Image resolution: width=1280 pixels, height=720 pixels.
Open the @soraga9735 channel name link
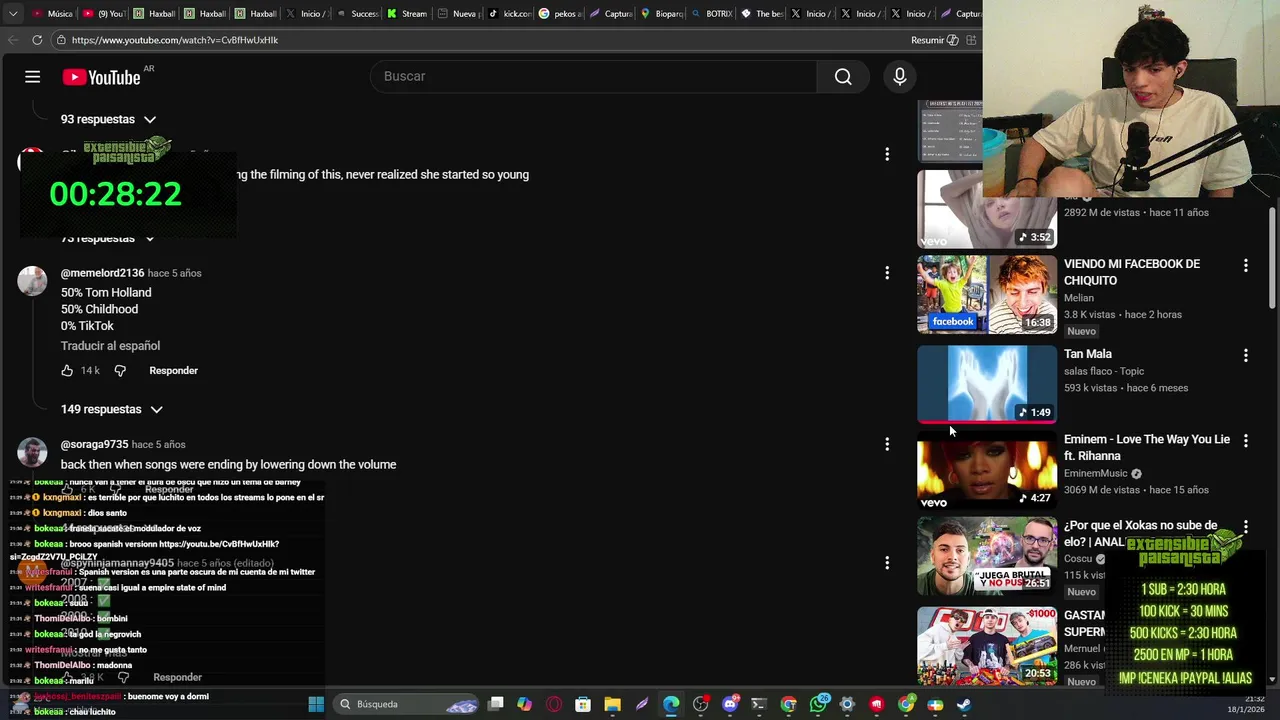[94, 444]
